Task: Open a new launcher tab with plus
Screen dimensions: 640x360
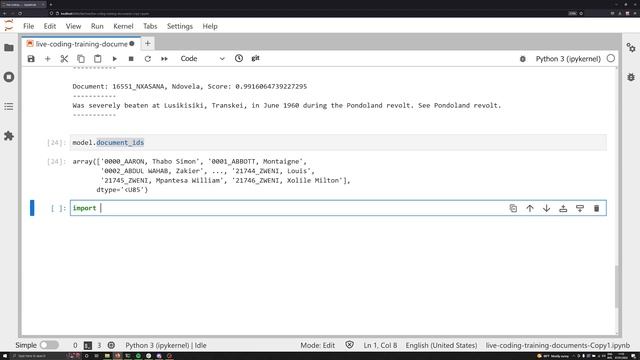Action: (x=148, y=43)
